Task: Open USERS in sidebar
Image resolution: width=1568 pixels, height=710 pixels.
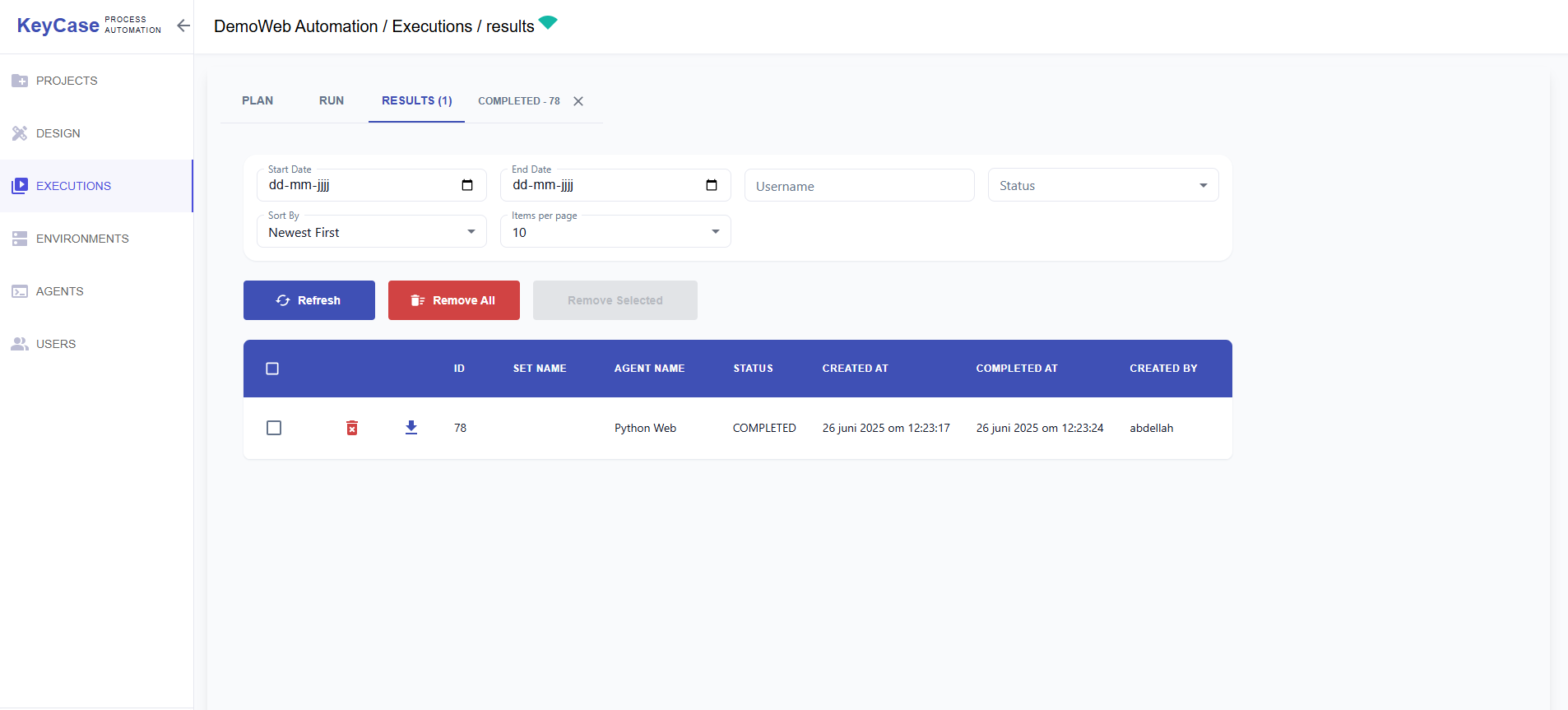Action: pos(96,344)
